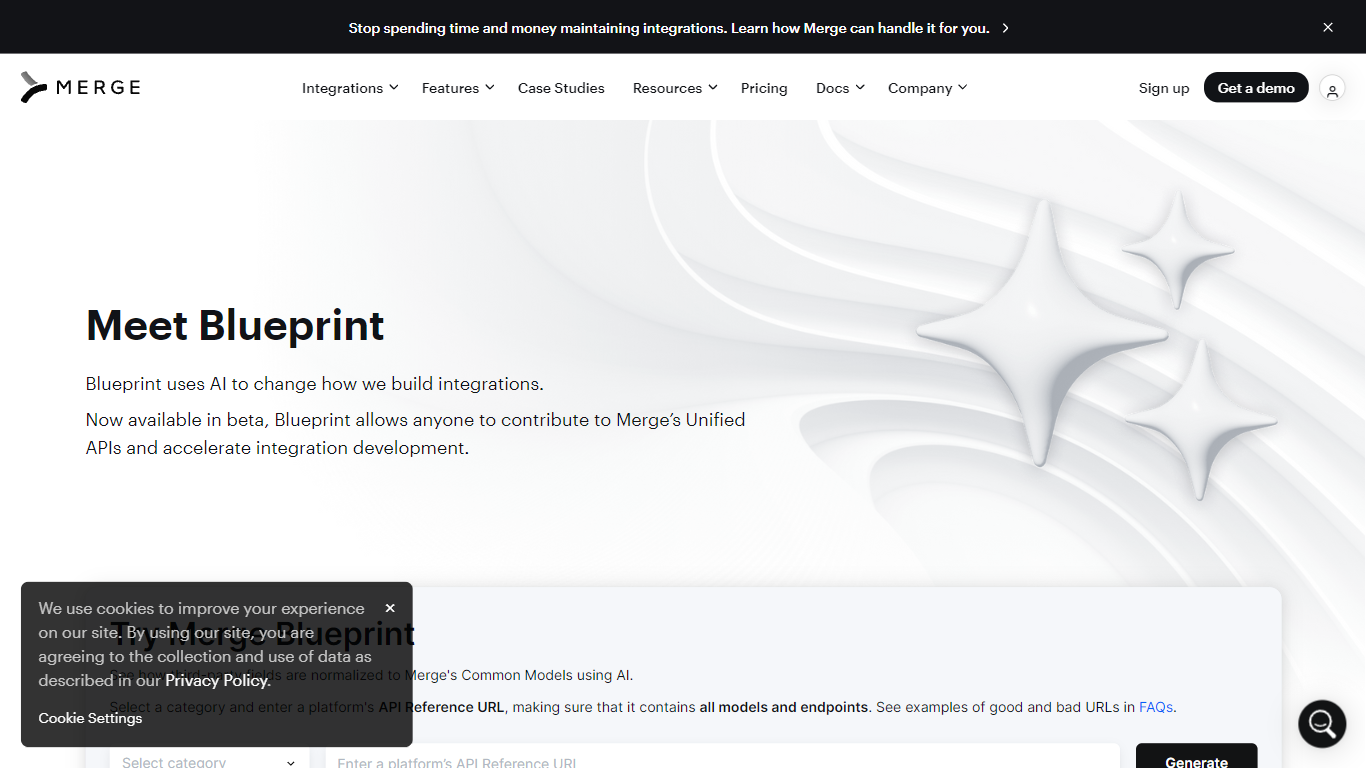Viewport: 1366px width, 768px height.
Task: Open the Resources dropdown menu
Action: pos(675,88)
